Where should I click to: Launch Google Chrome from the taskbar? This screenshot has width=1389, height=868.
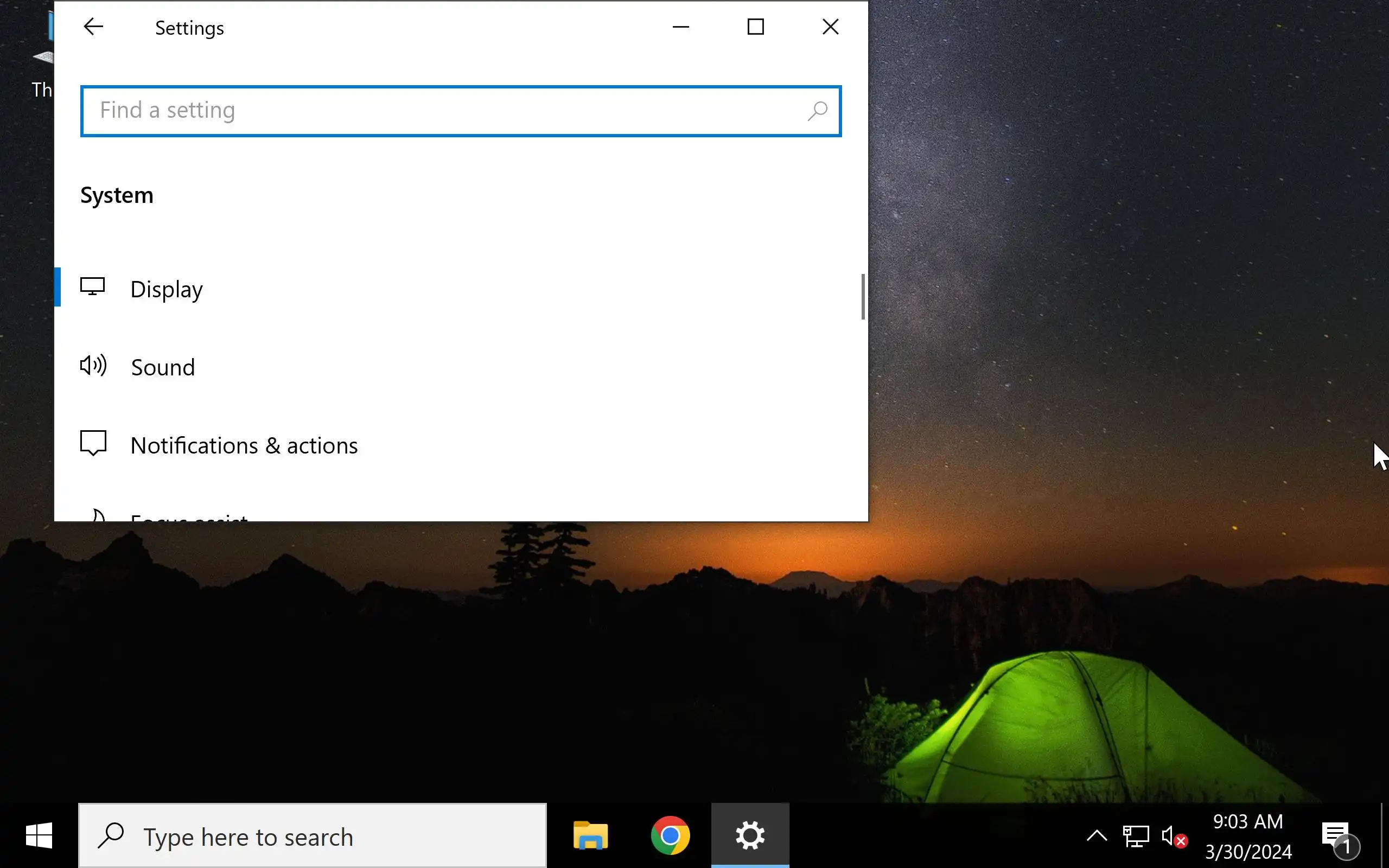pos(670,836)
